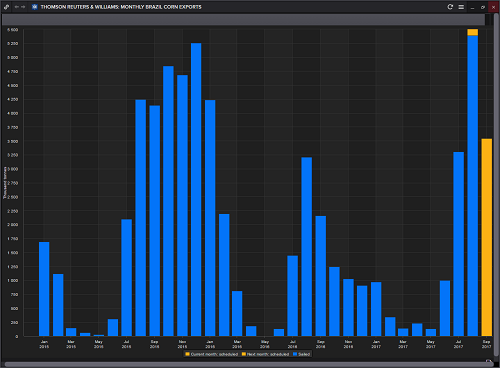Click the link/chain icon in title bar
This screenshot has width=500, height=368.
pyautogui.click(x=6, y=7)
